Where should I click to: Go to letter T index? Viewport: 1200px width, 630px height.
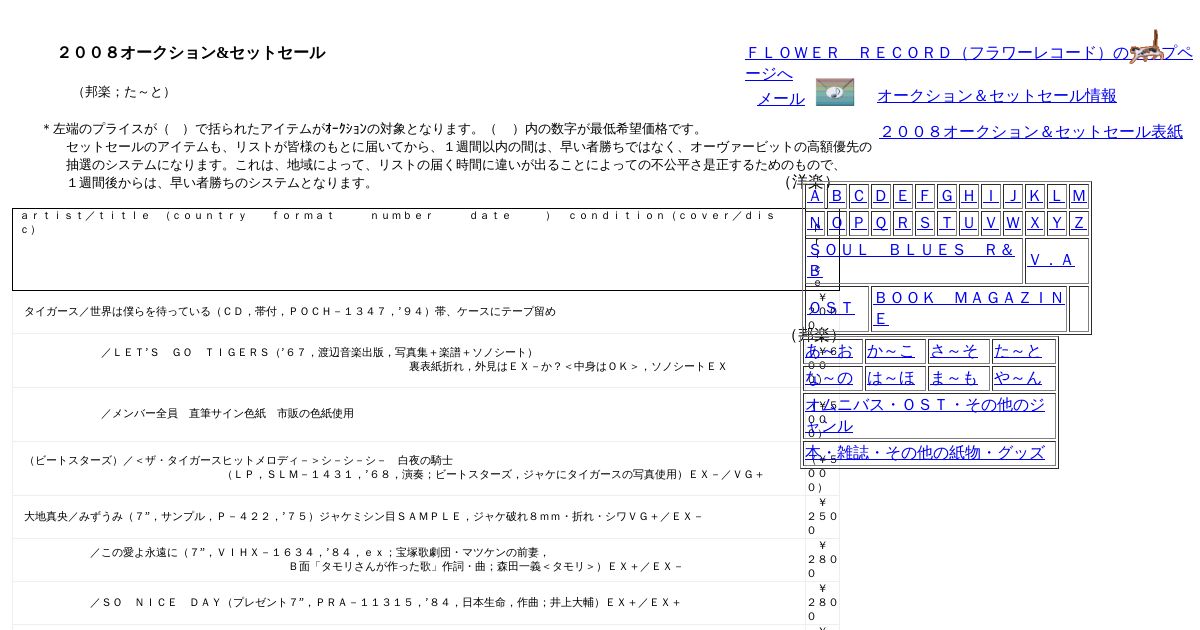point(947,222)
